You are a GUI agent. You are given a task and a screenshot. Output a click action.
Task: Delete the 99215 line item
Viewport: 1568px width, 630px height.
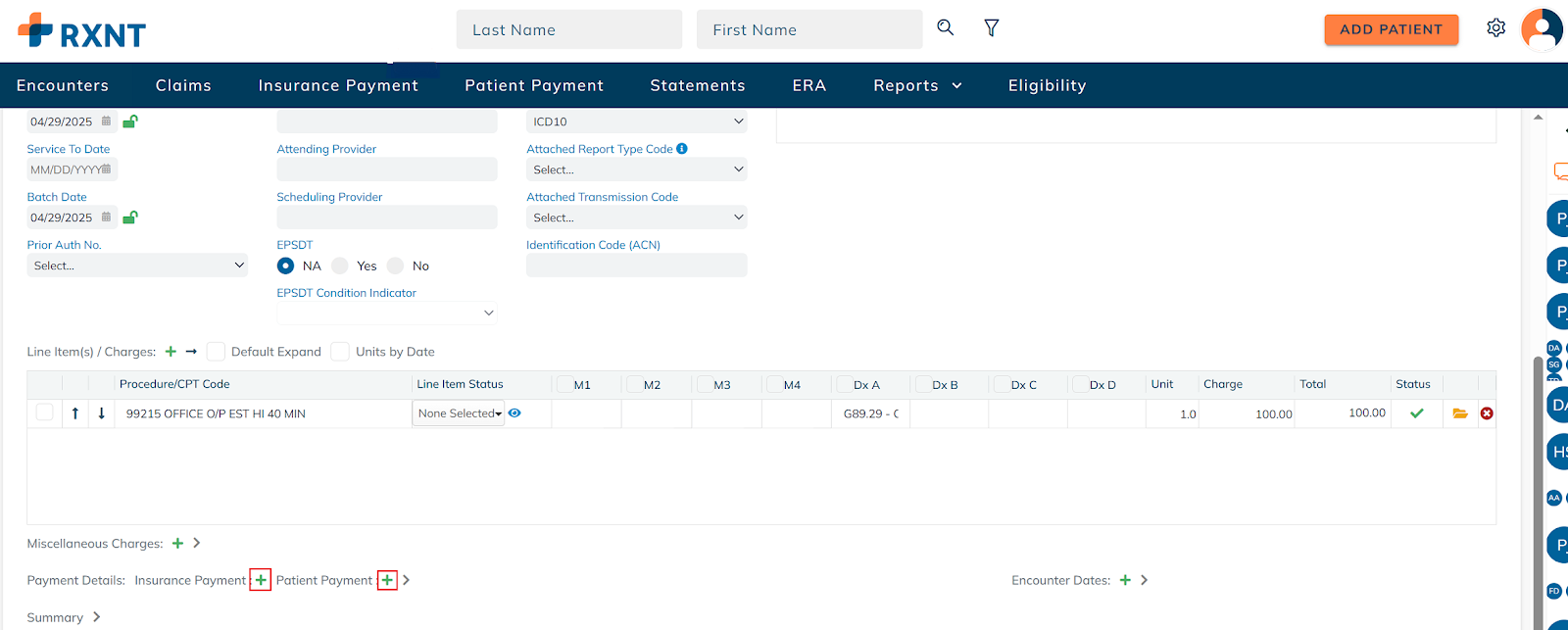click(x=1487, y=413)
